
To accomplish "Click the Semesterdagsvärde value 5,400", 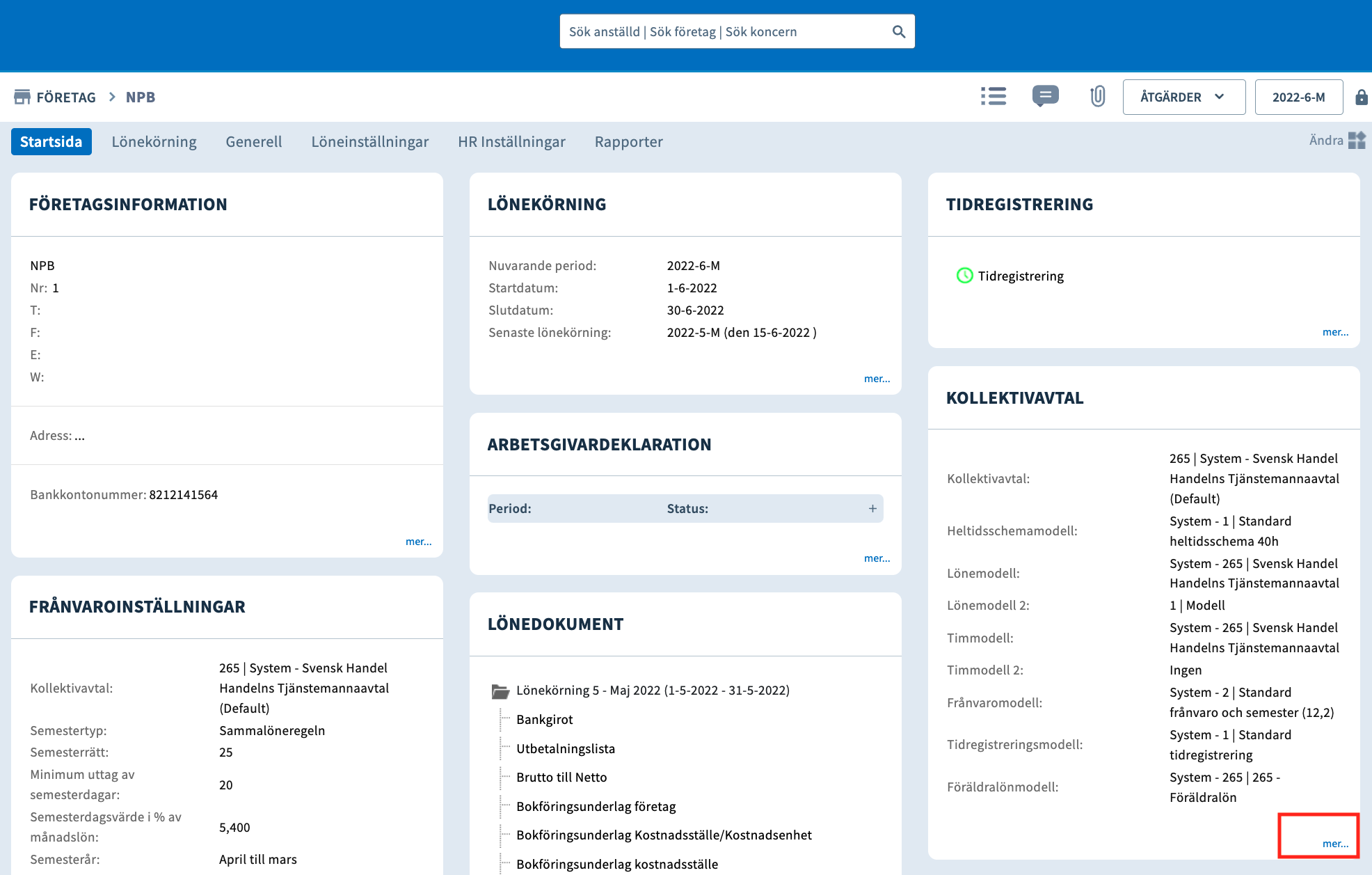I will (234, 828).
